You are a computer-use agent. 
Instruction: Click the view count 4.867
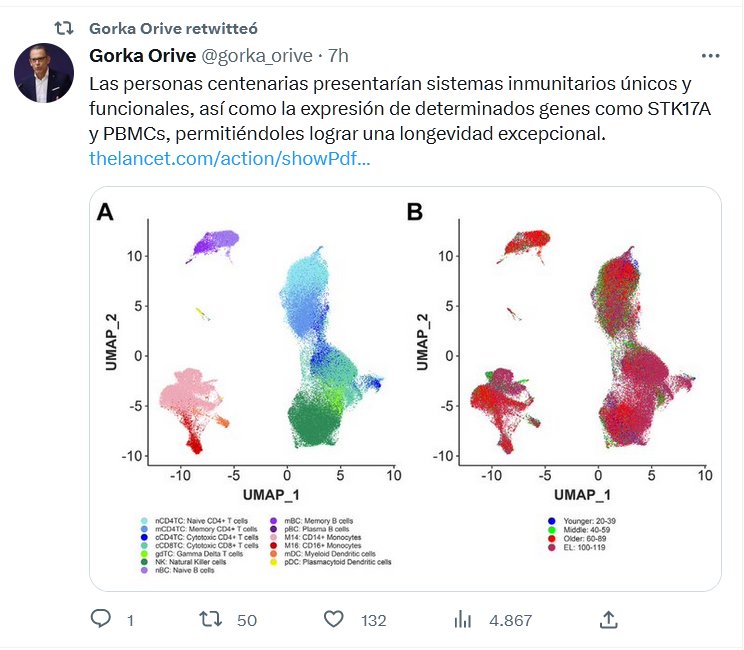click(510, 620)
